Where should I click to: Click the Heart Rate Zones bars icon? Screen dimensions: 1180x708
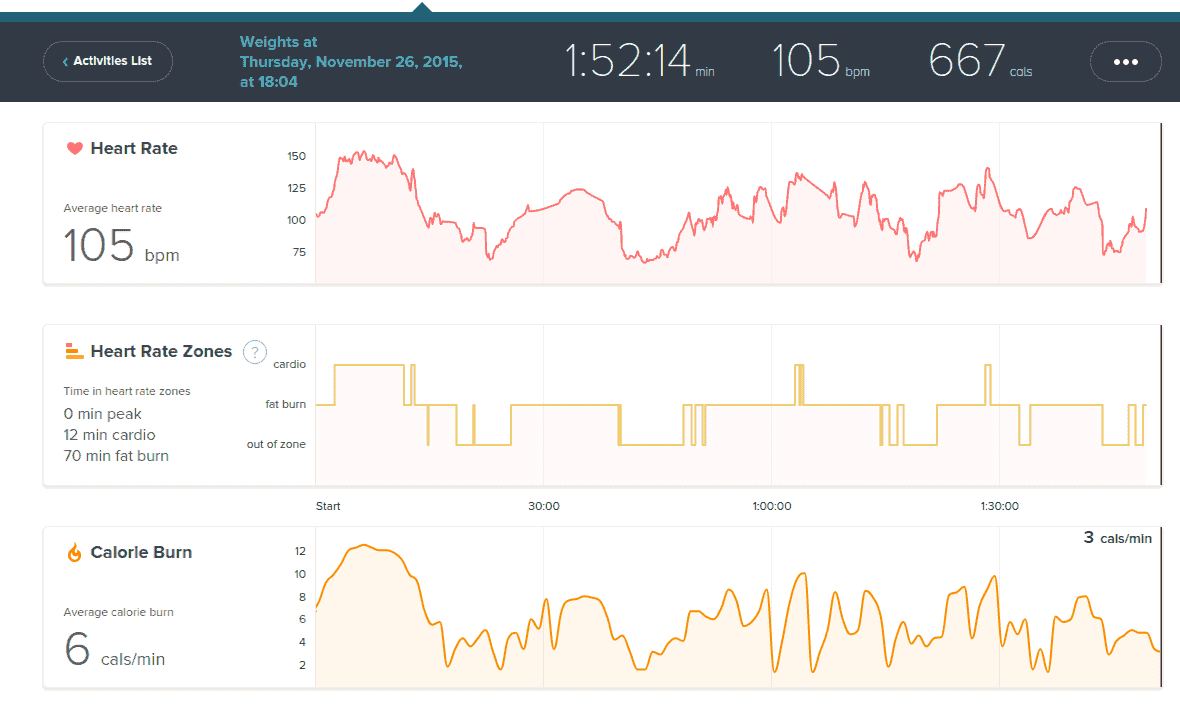74,351
